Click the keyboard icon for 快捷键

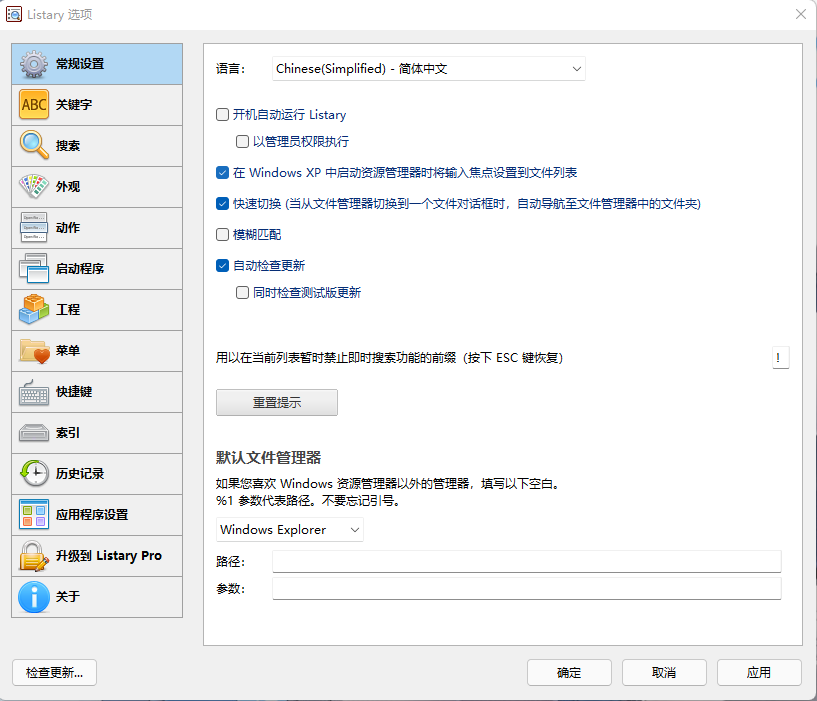[34, 392]
